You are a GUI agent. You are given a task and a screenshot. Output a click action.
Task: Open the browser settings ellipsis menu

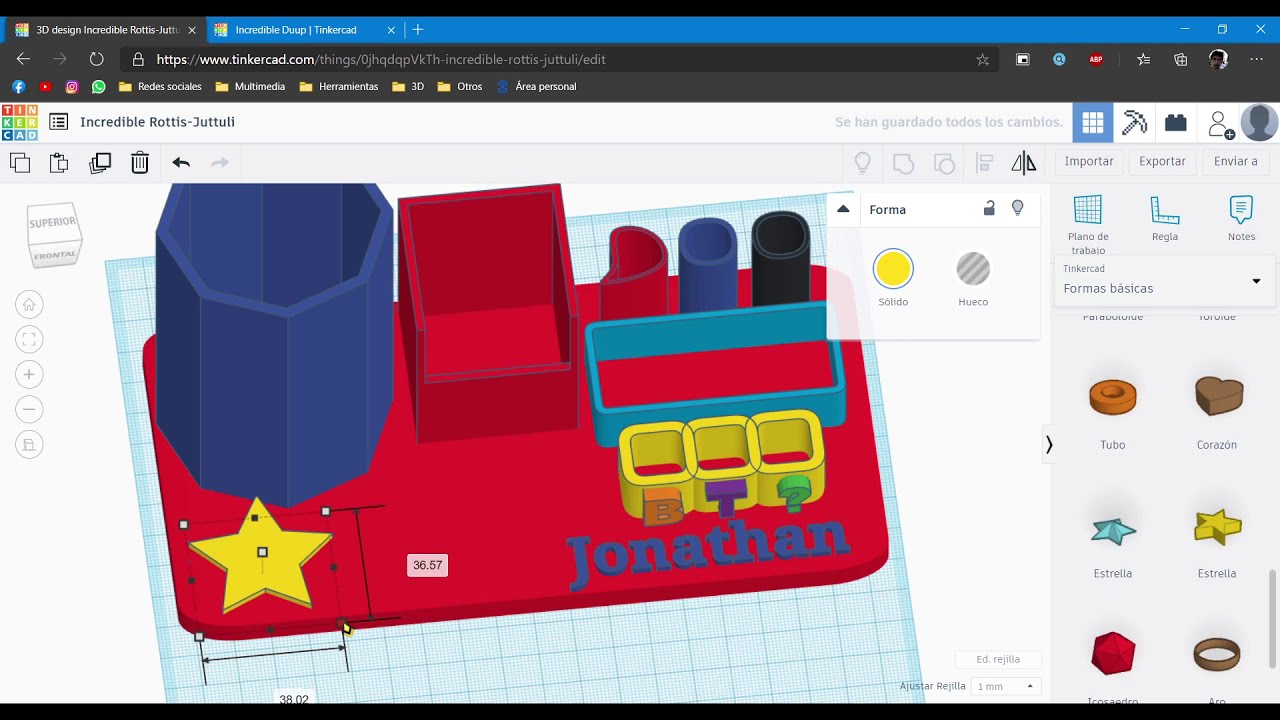[1256, 59]
